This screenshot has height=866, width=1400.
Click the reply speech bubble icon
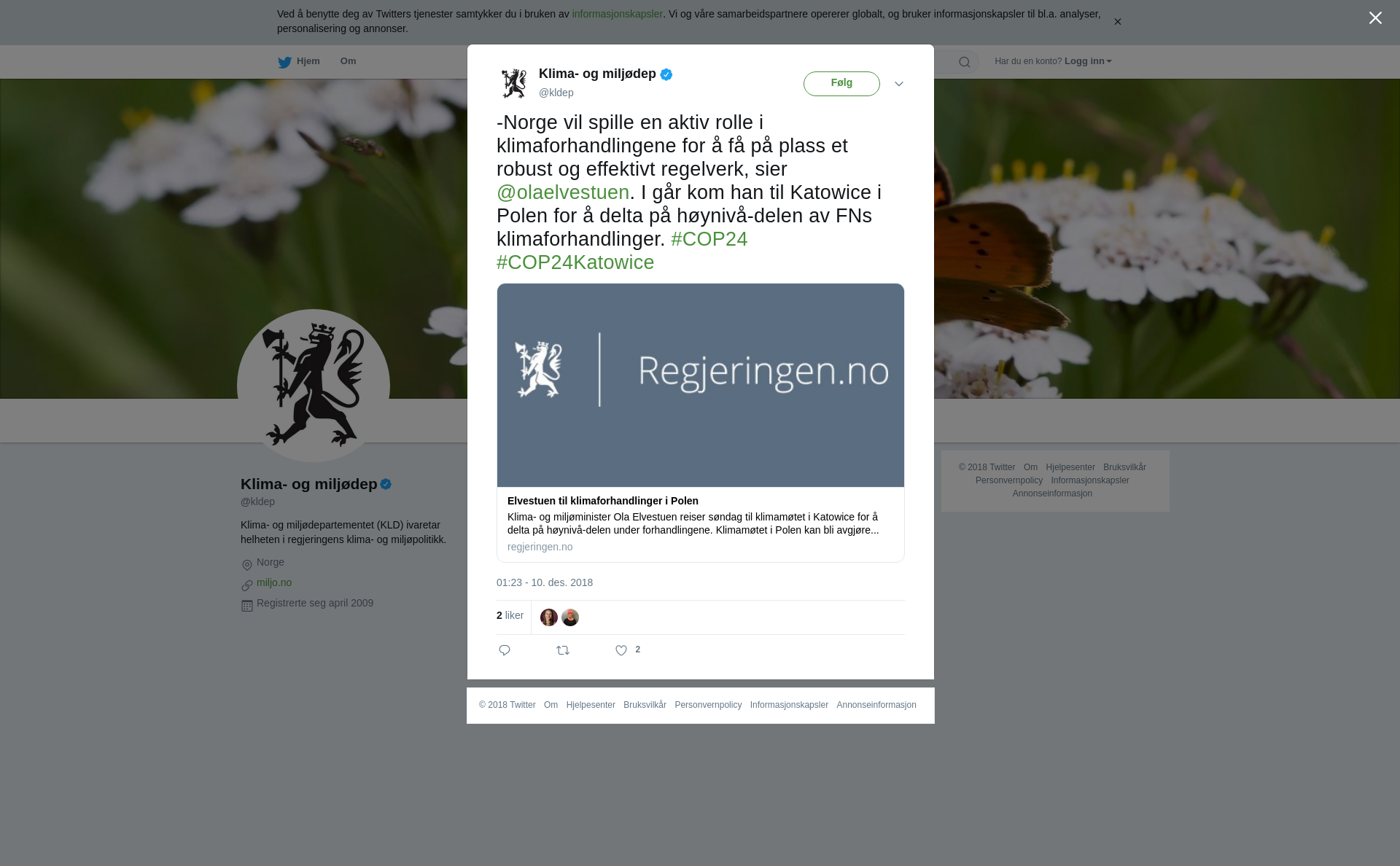point(505,650)
